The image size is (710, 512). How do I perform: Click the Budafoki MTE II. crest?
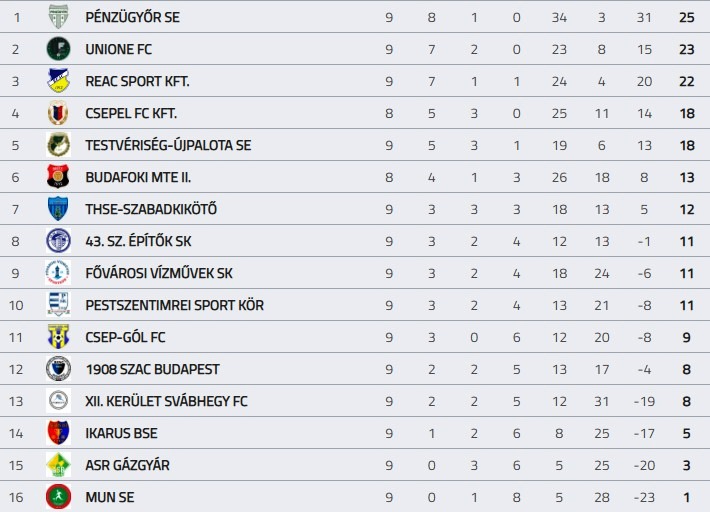coord(58,177)
